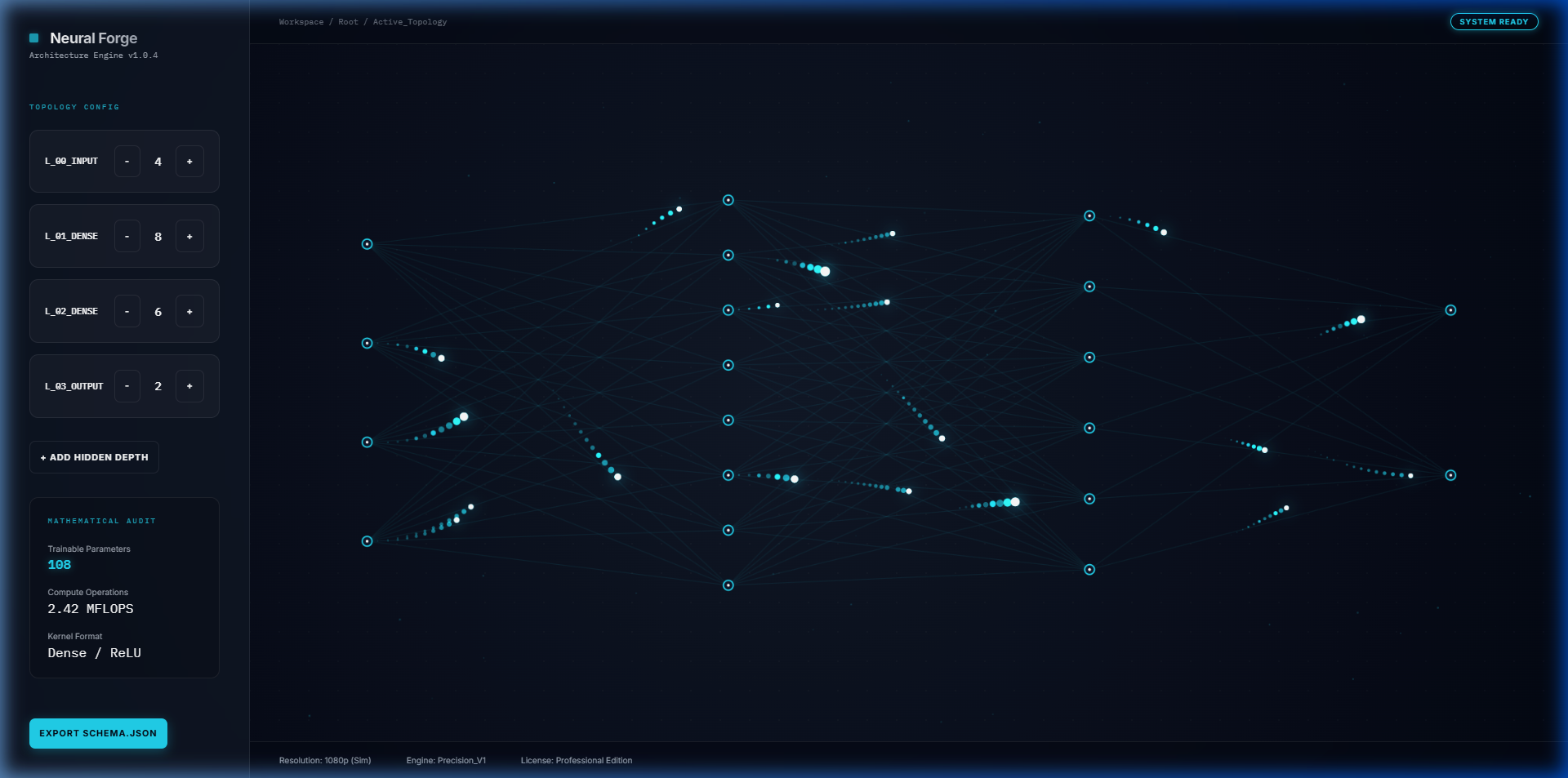Click the 2.42 MFLOPS value
This screenshot has height=778, width=1568.
(91, 609)
